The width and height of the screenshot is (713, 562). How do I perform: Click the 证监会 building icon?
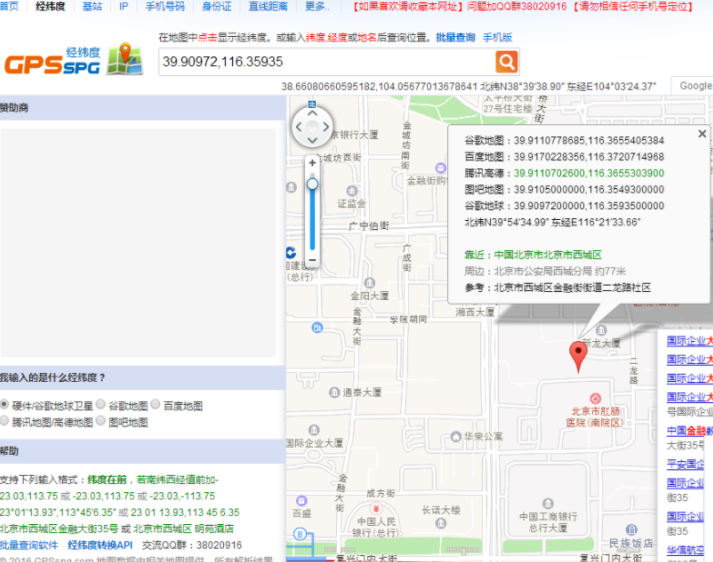tap(351, 191)
